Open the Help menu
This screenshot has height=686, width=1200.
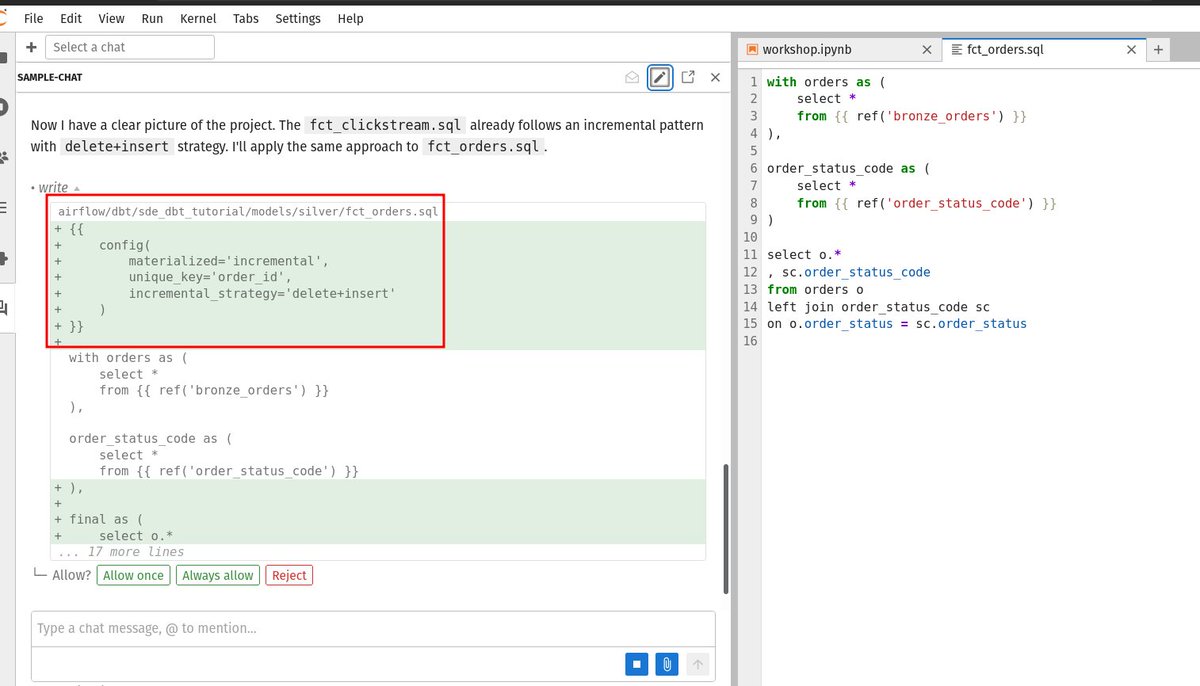click(x=350, y=18)
